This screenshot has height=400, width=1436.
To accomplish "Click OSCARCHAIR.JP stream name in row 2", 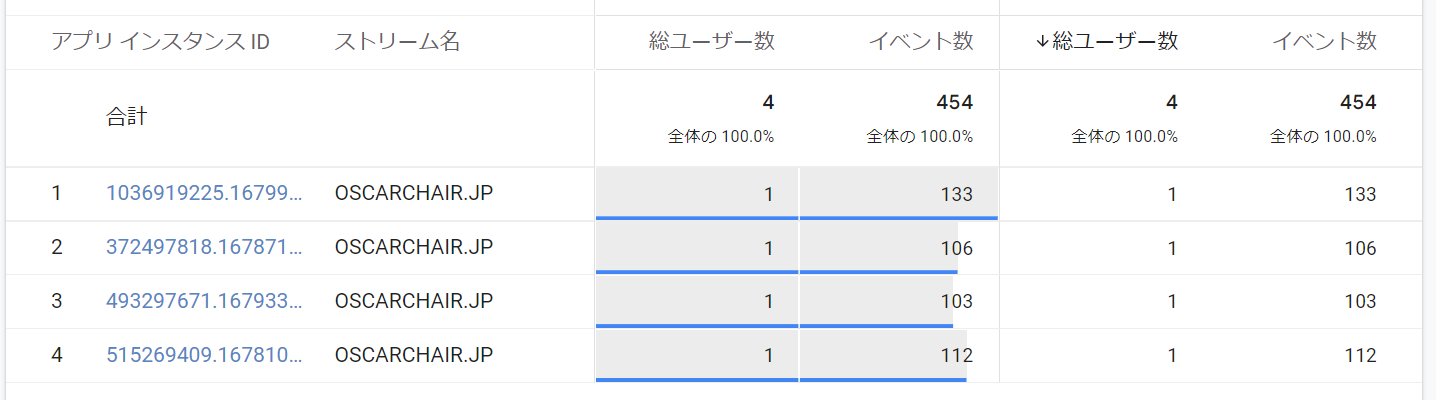I will click(414, 248).
